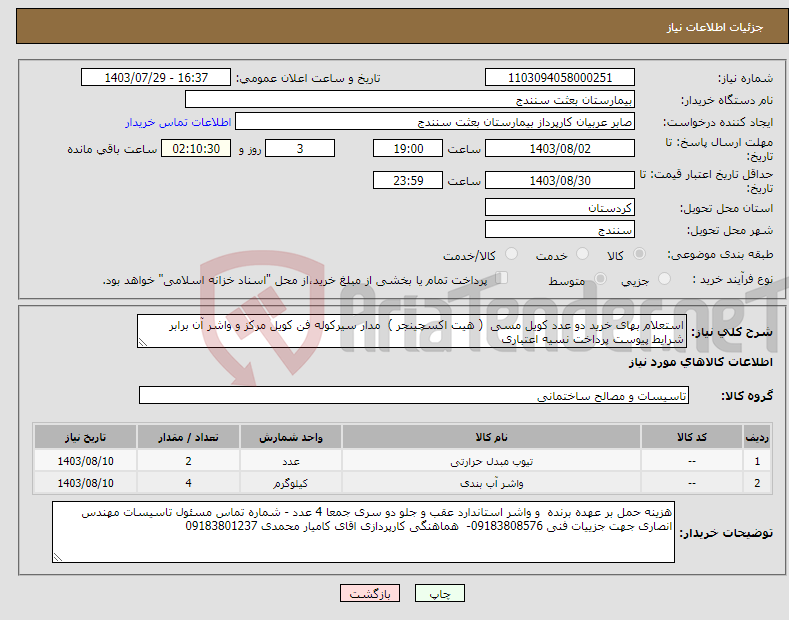Click the resize handle of buyer notes box
Screen dimensions: 789x620
[x=58, y=557]
